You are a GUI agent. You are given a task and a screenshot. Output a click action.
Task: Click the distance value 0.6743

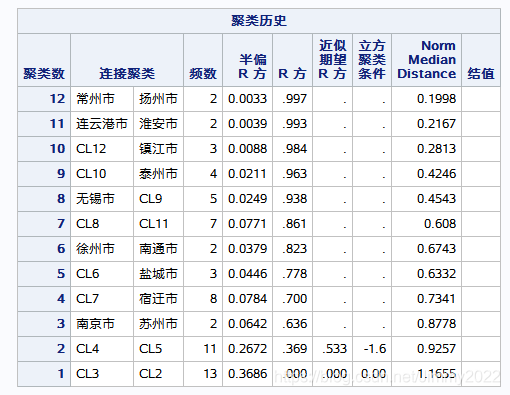tap(436, 249)
